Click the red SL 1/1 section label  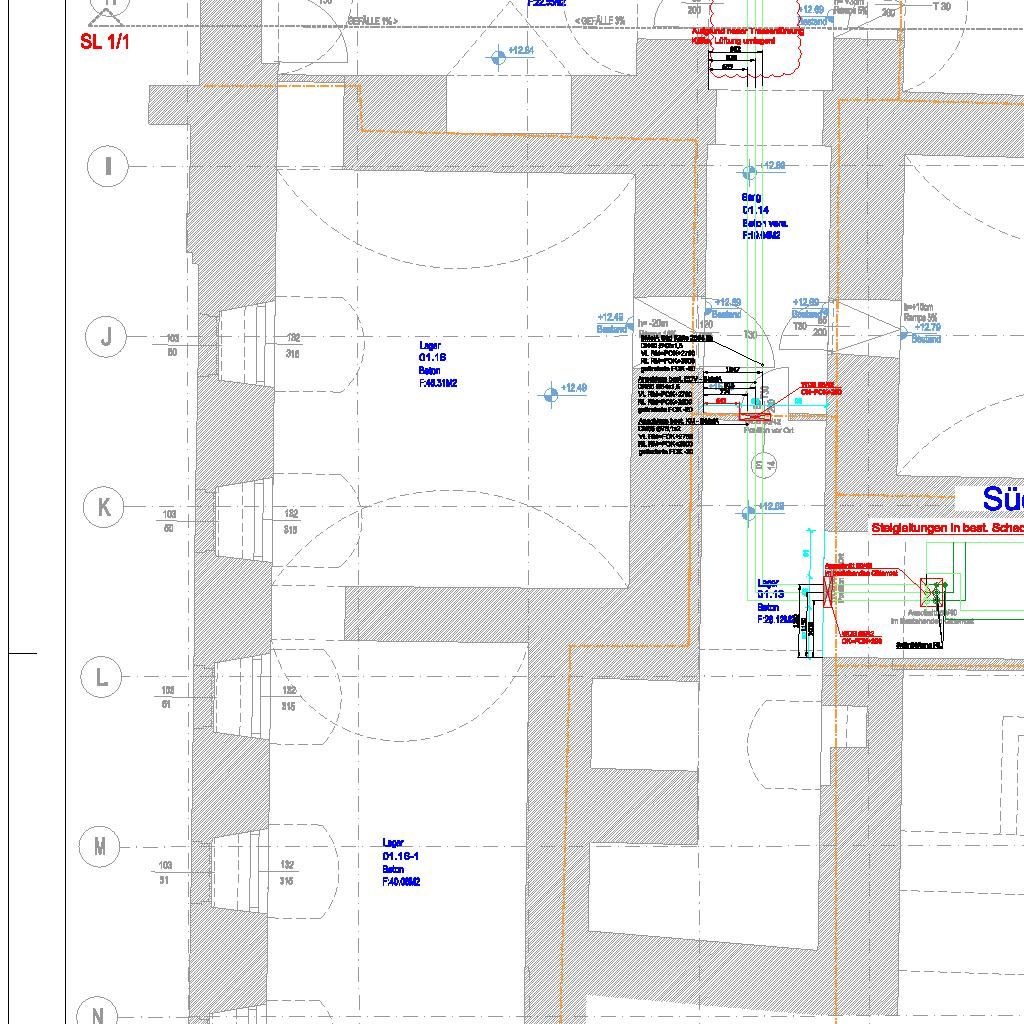[x=105, y=42]
